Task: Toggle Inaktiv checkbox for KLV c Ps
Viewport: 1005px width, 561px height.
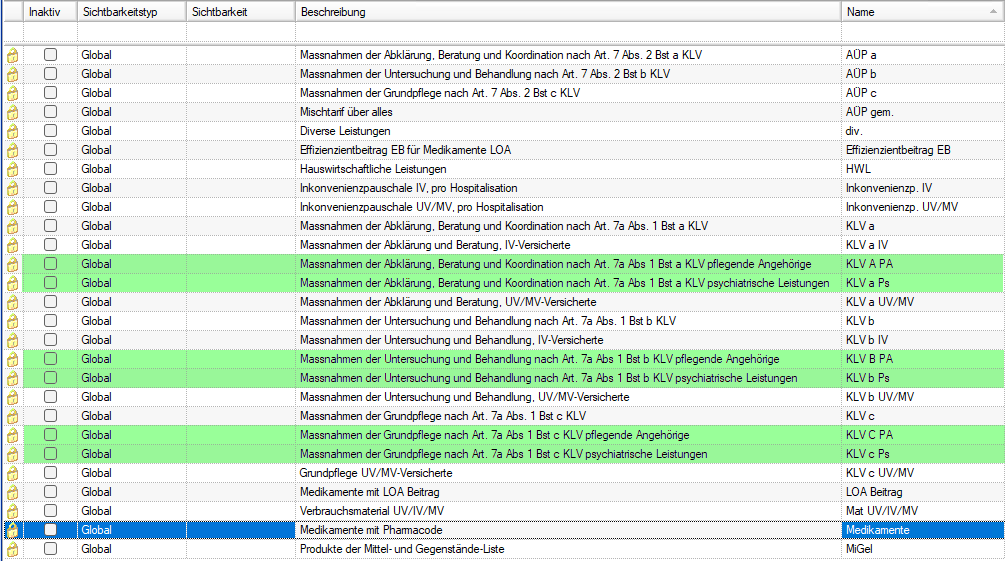Action: pyautogui.click(x=50, y=454)
